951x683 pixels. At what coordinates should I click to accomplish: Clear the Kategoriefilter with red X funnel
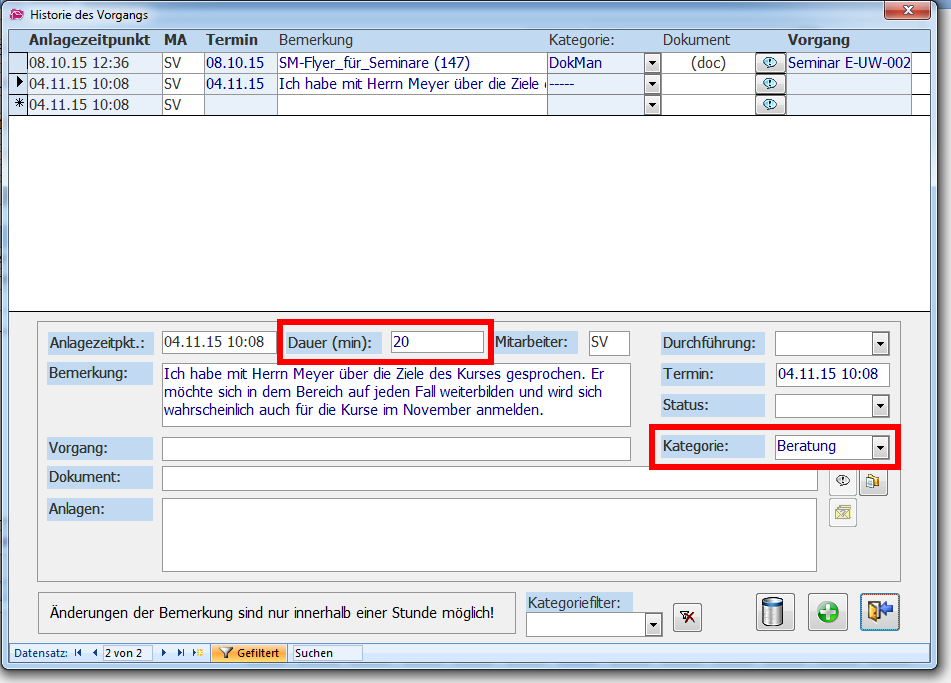pos(686,619)
